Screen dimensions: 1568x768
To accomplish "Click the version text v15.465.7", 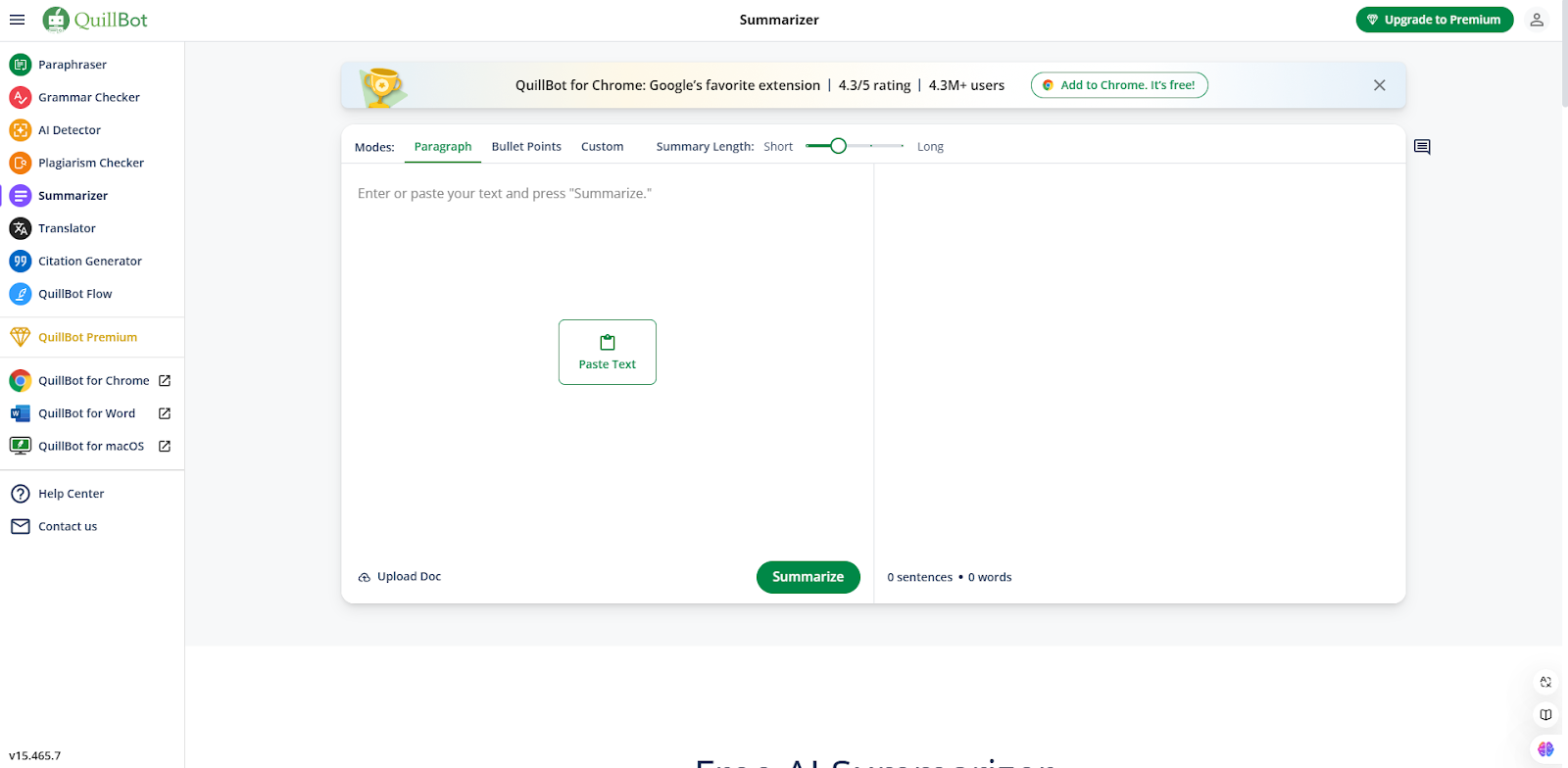I will 34,756.
